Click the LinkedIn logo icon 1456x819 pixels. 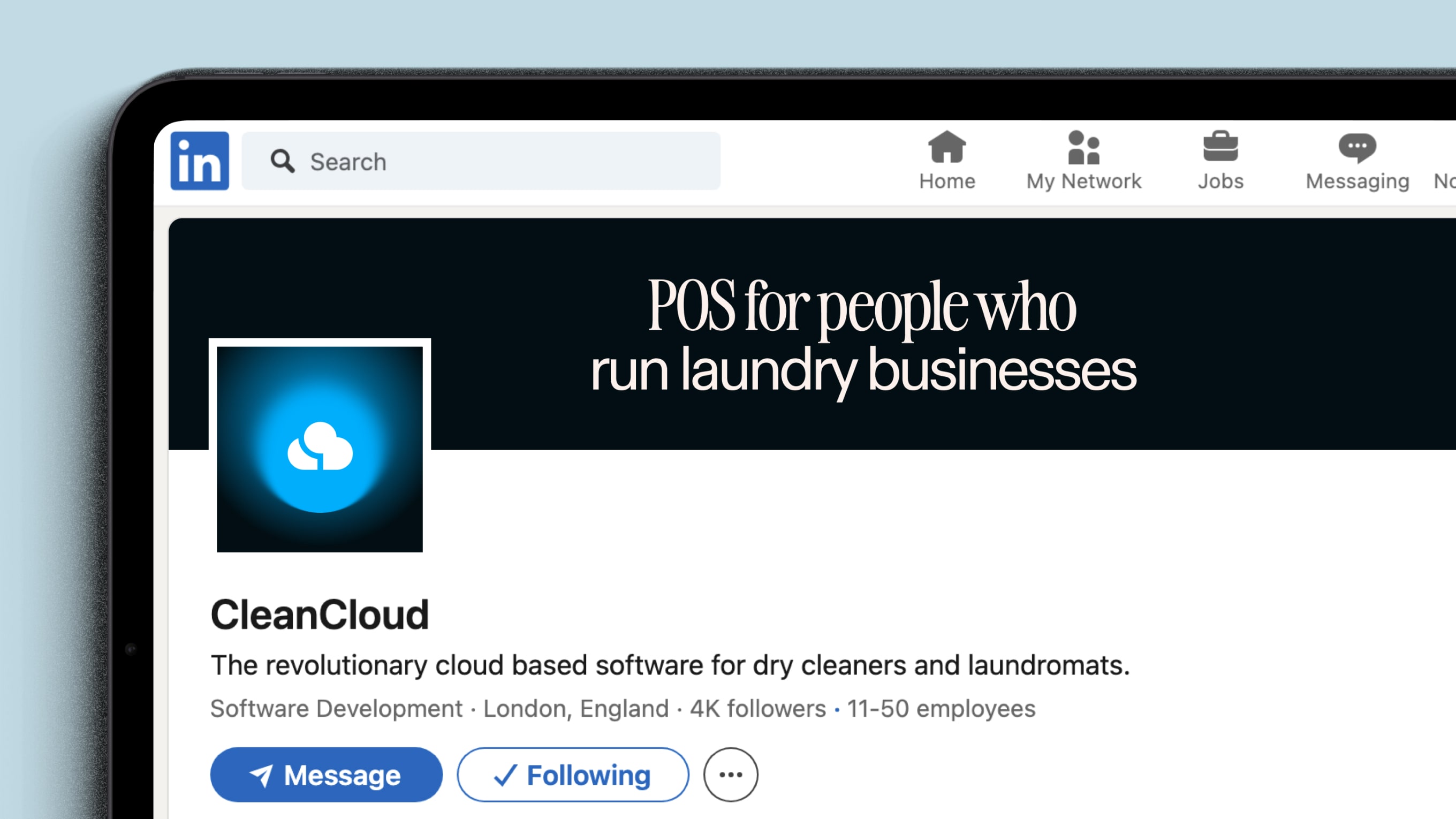pos(200,161)
